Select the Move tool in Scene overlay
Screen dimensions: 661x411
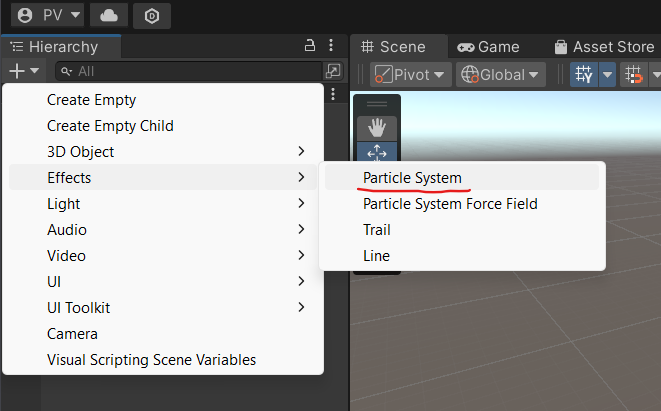[377, 152]
